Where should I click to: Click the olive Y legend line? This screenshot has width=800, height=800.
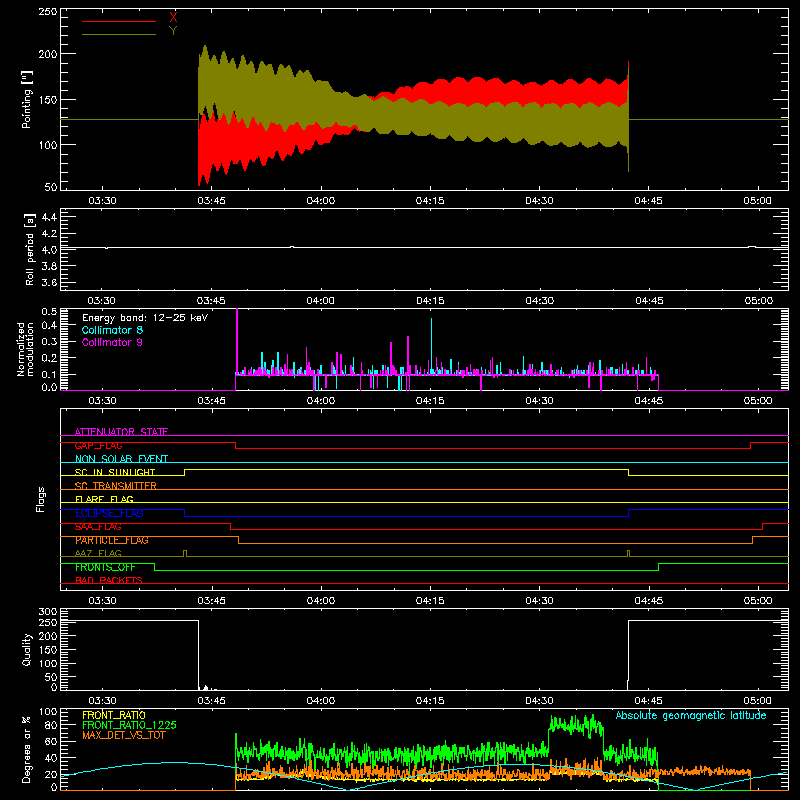click(119, 35)
